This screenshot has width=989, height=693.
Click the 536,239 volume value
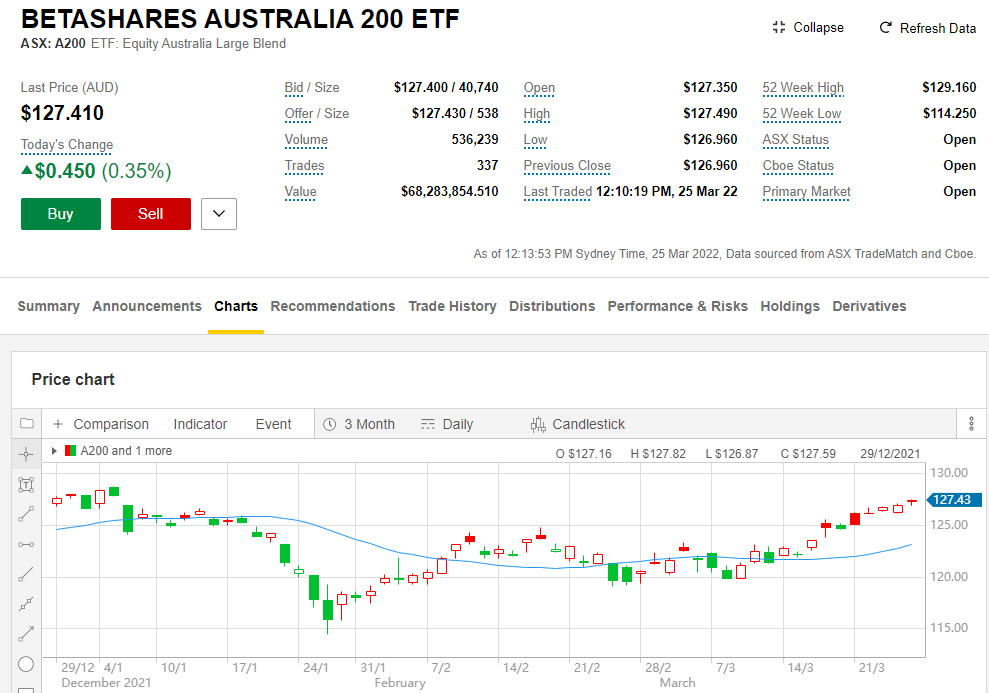pyautogui.click(x=474, y=139)
